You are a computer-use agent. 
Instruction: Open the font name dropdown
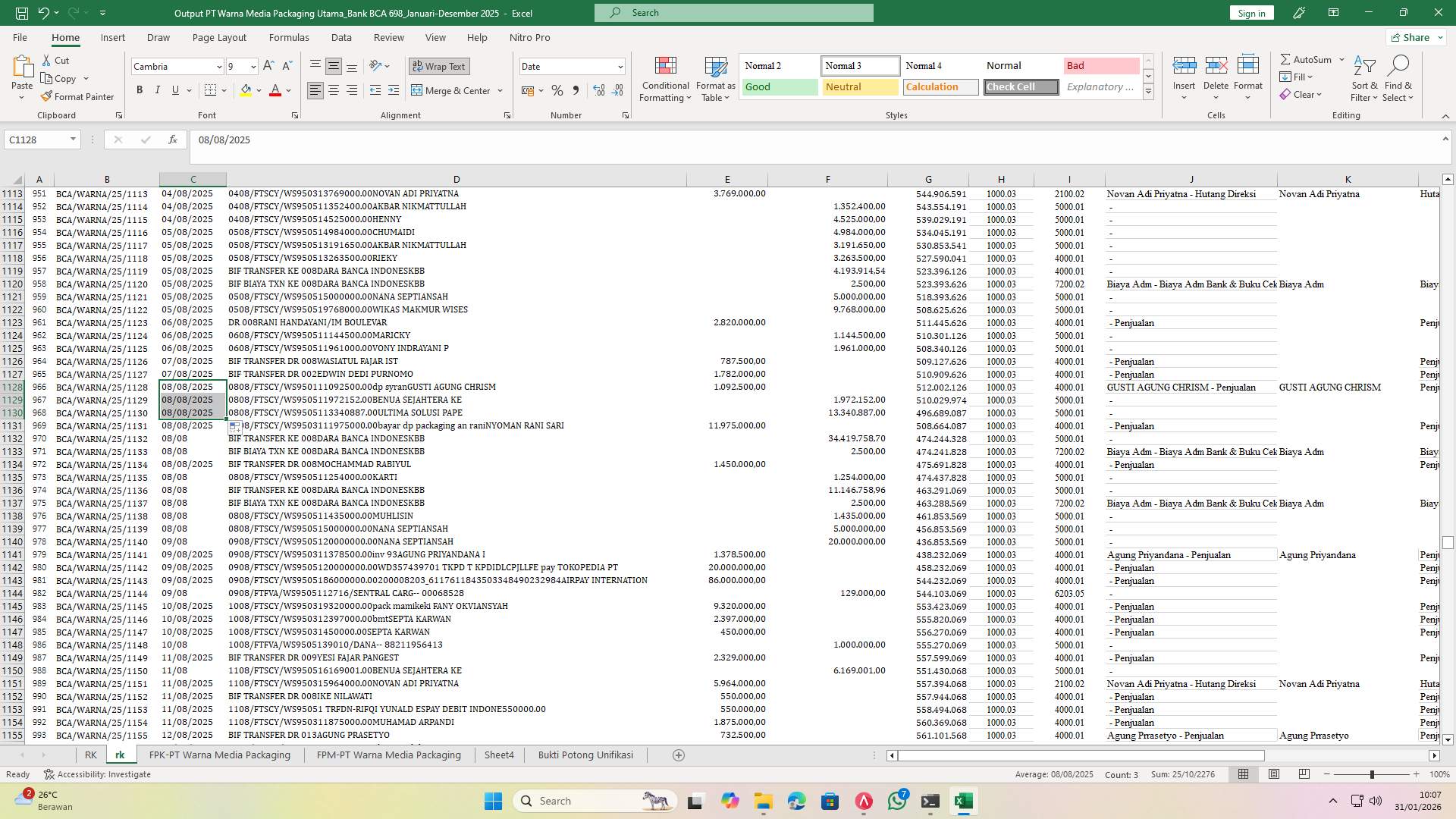click(x=218, y=67)
